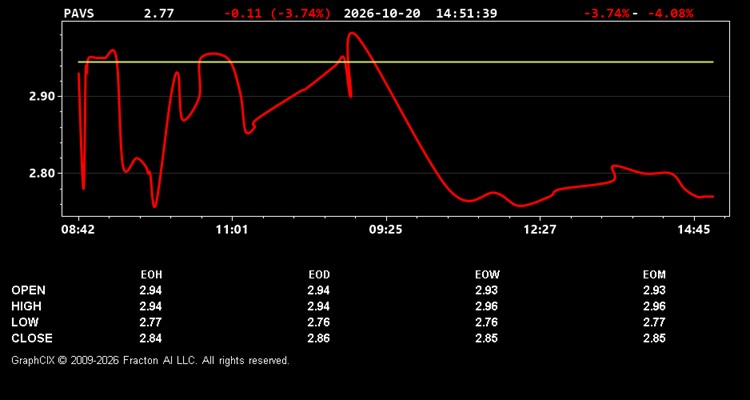
Task: Click the timestamp 14:51:39
Action: click(466, 13)
